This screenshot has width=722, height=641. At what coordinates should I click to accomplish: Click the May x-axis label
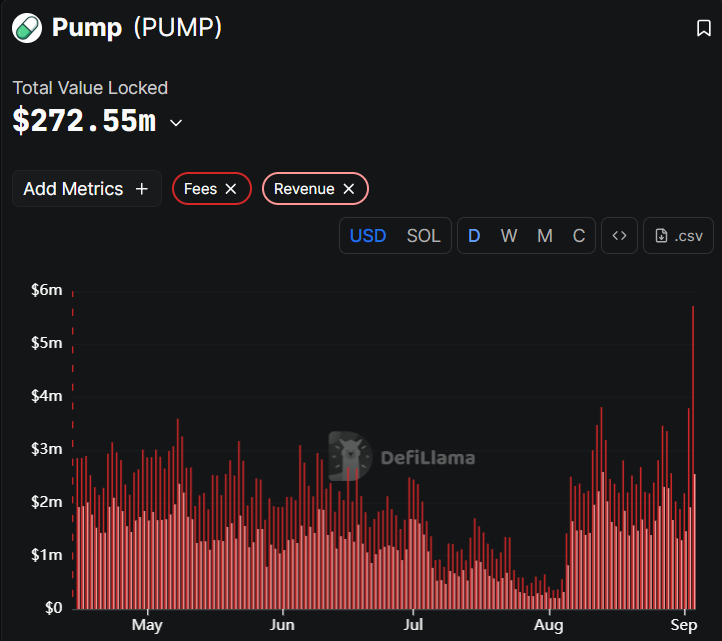(147, 625)
